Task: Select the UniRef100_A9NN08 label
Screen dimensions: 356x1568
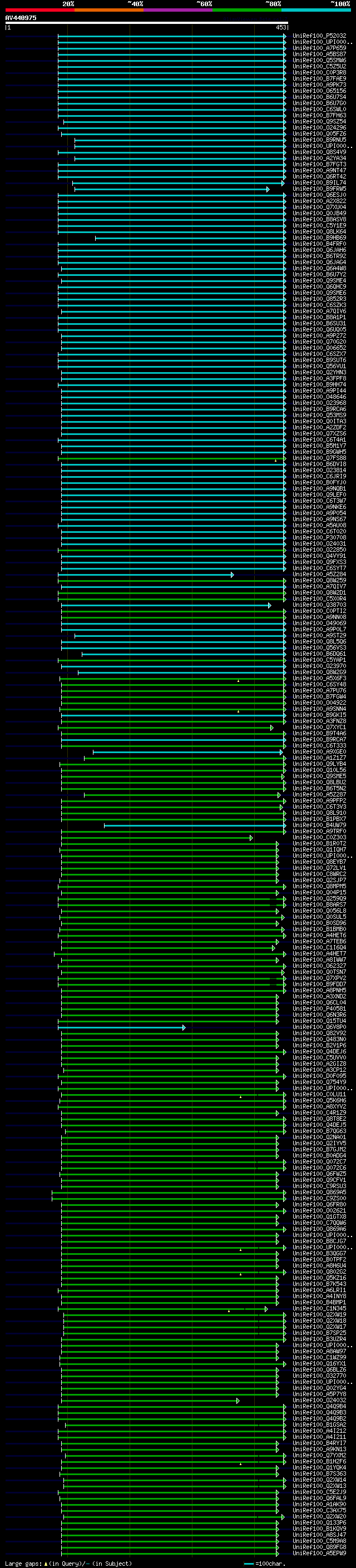Action: (x=319, y=617)
